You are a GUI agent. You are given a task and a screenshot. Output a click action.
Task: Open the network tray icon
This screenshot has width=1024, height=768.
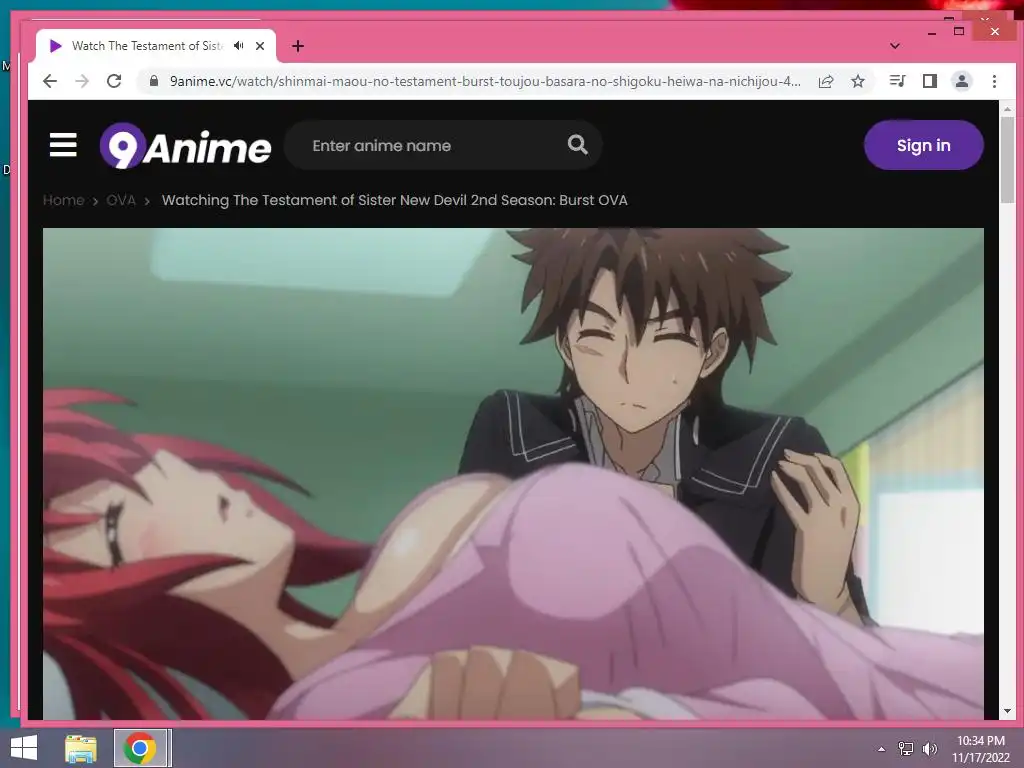point(906,749)
